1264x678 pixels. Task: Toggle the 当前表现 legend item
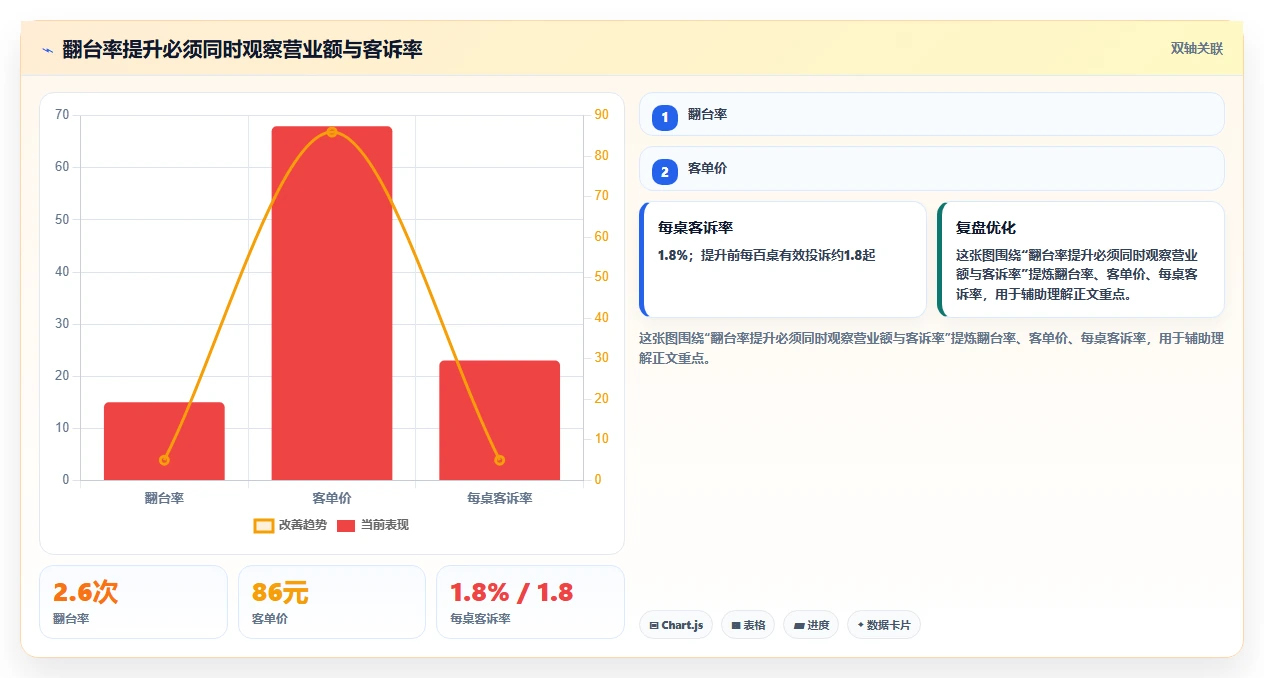pos(372,525)
